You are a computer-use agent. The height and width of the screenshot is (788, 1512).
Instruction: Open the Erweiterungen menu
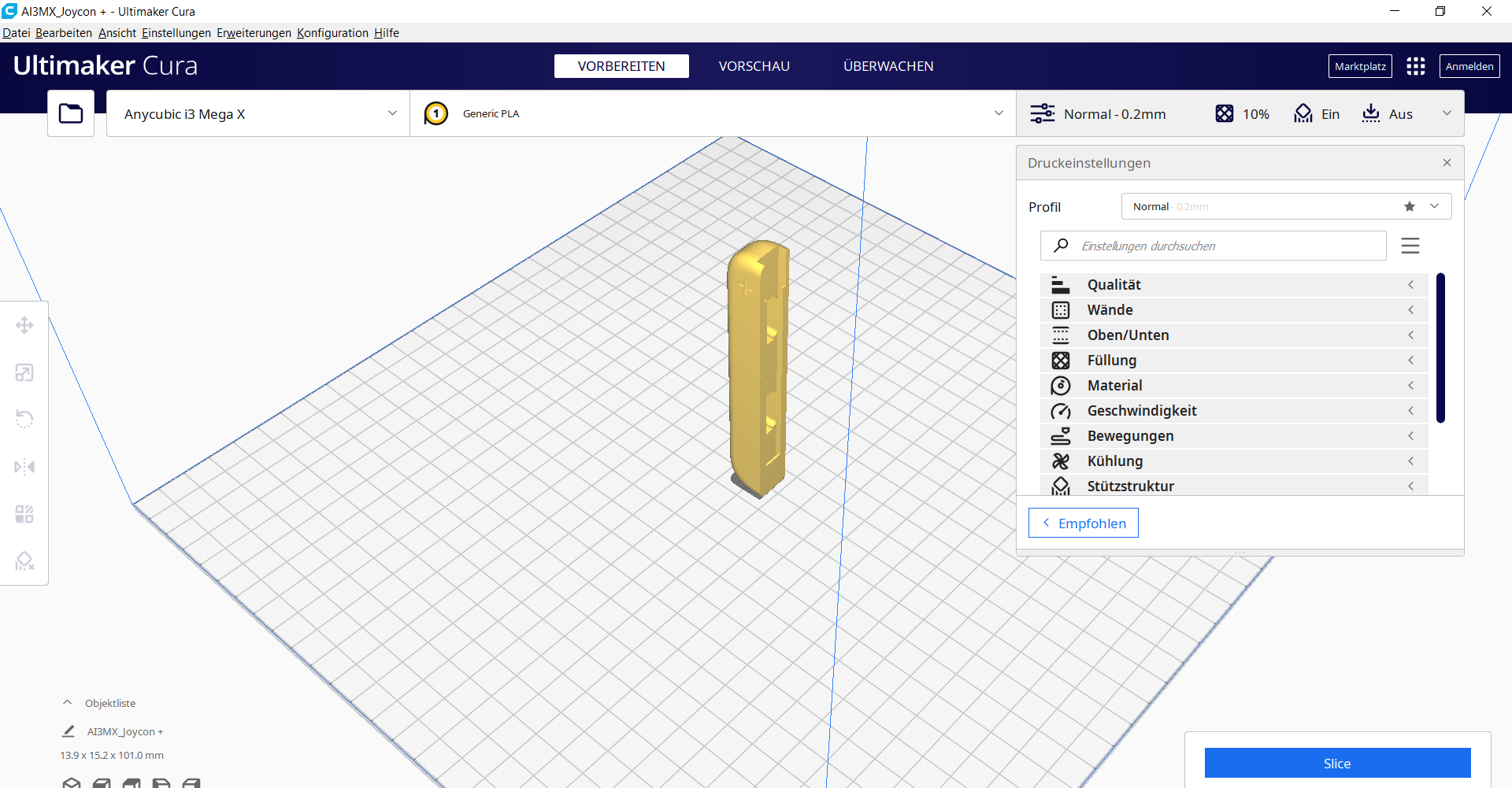(254, 33)
